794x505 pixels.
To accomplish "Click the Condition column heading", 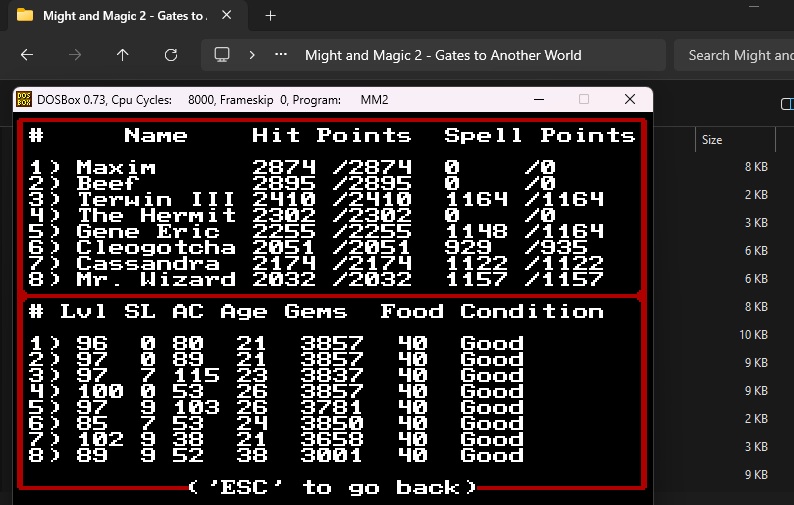I will pos(532,311).
